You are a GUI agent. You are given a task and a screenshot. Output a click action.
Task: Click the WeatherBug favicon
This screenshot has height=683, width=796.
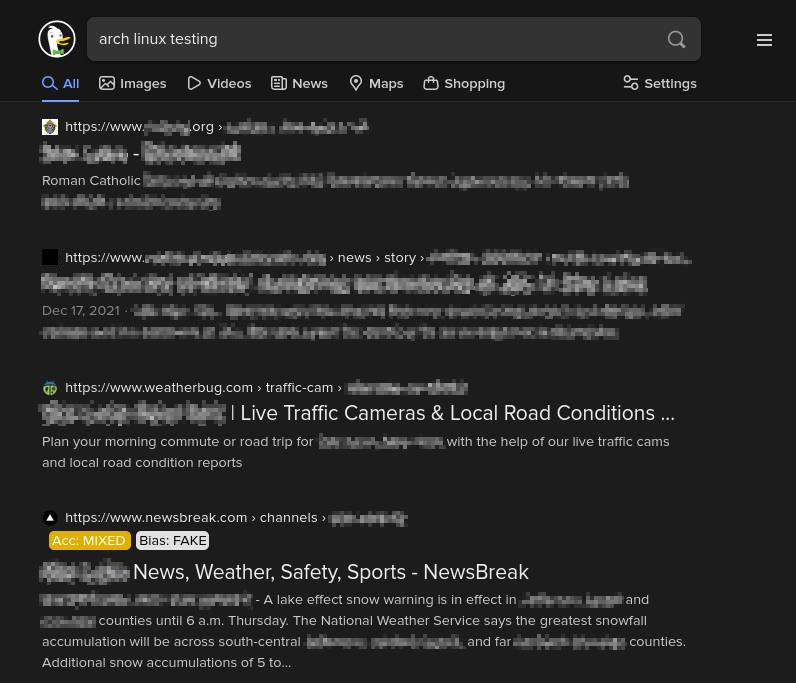tap(50, 388)
